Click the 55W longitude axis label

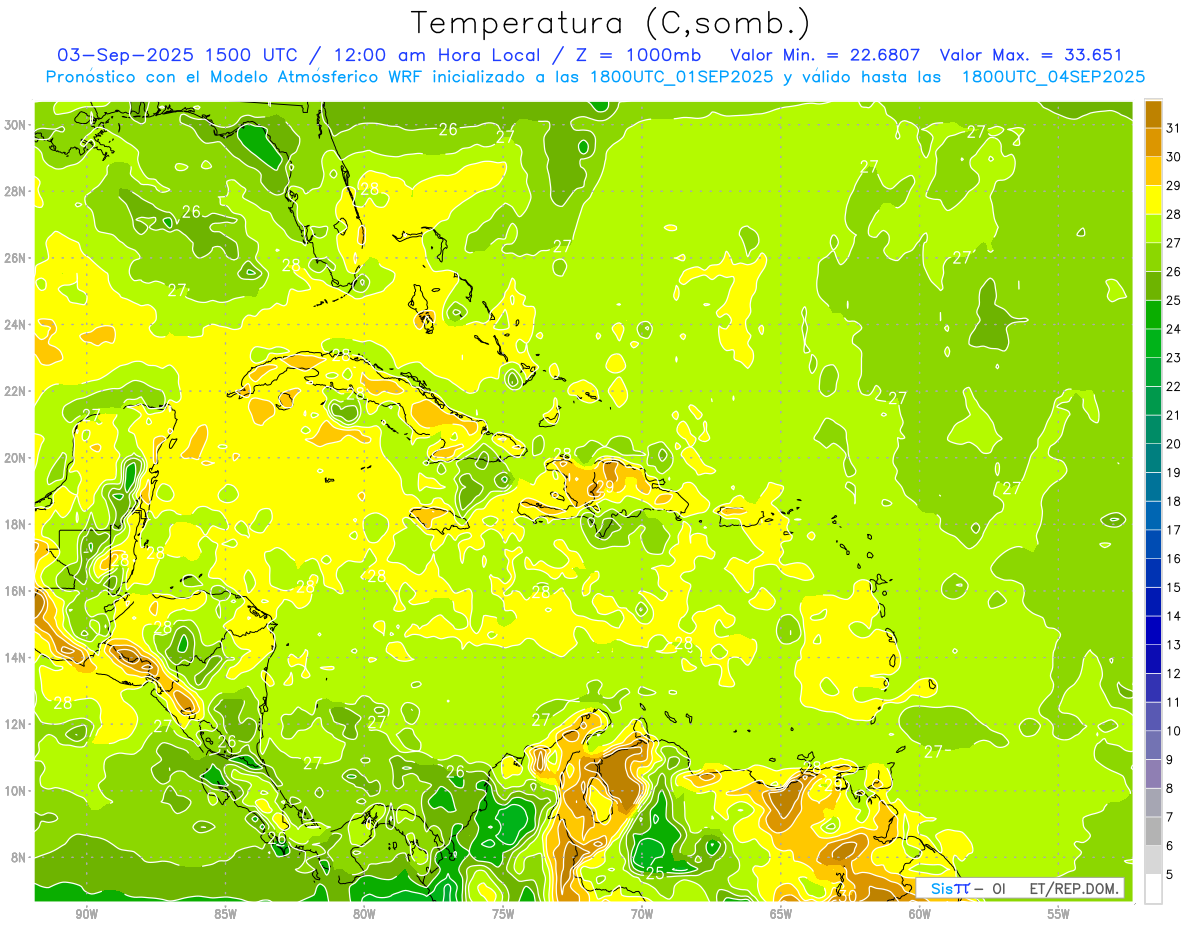(x=1059, y=914)
